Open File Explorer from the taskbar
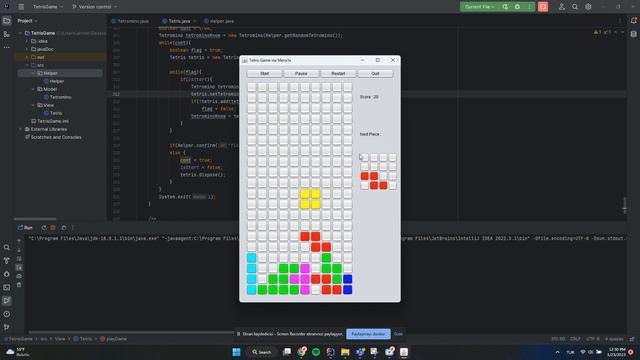 345,352
